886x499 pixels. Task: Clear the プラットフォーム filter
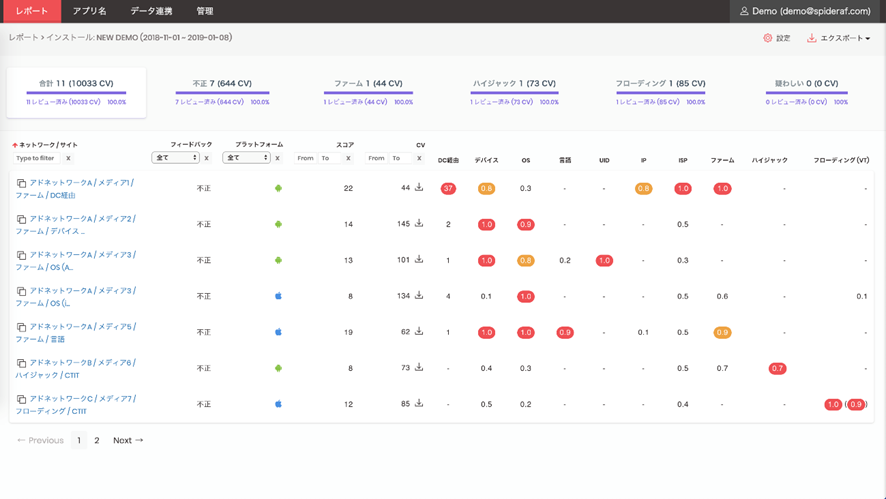[277, 158]
